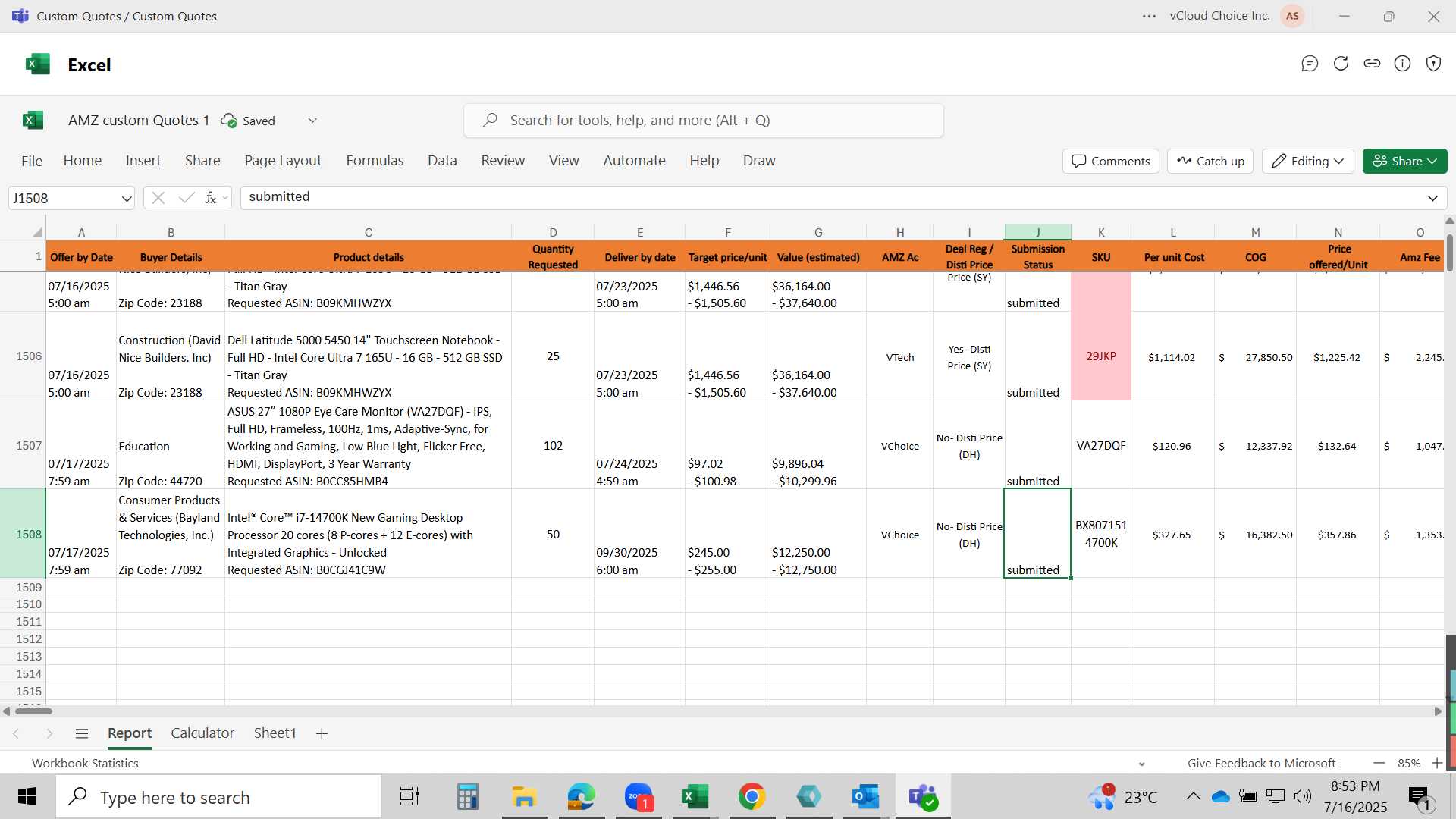The height and width of the screenshot is (819, 1456).
Task: Click the reload tab icon
Action: point(1341,64)
